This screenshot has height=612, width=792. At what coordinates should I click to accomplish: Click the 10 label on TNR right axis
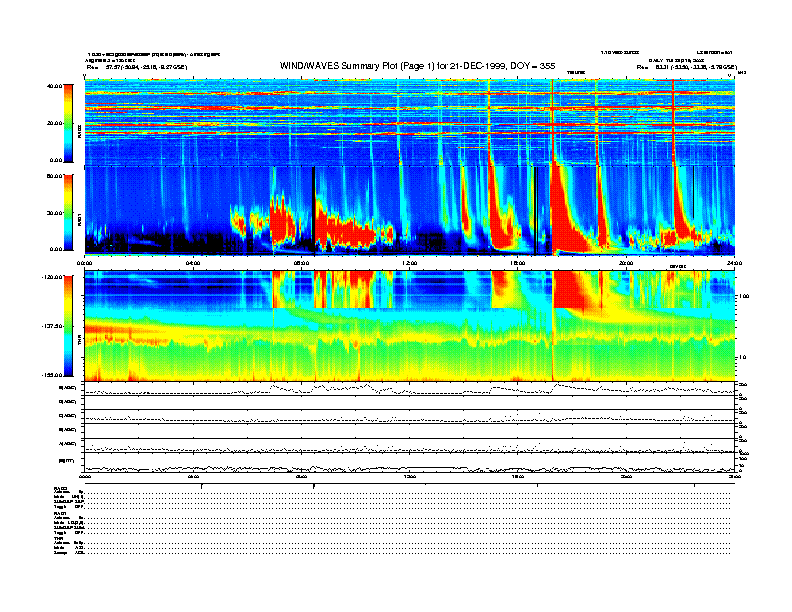pyautogui.click(x=742, y=357)
